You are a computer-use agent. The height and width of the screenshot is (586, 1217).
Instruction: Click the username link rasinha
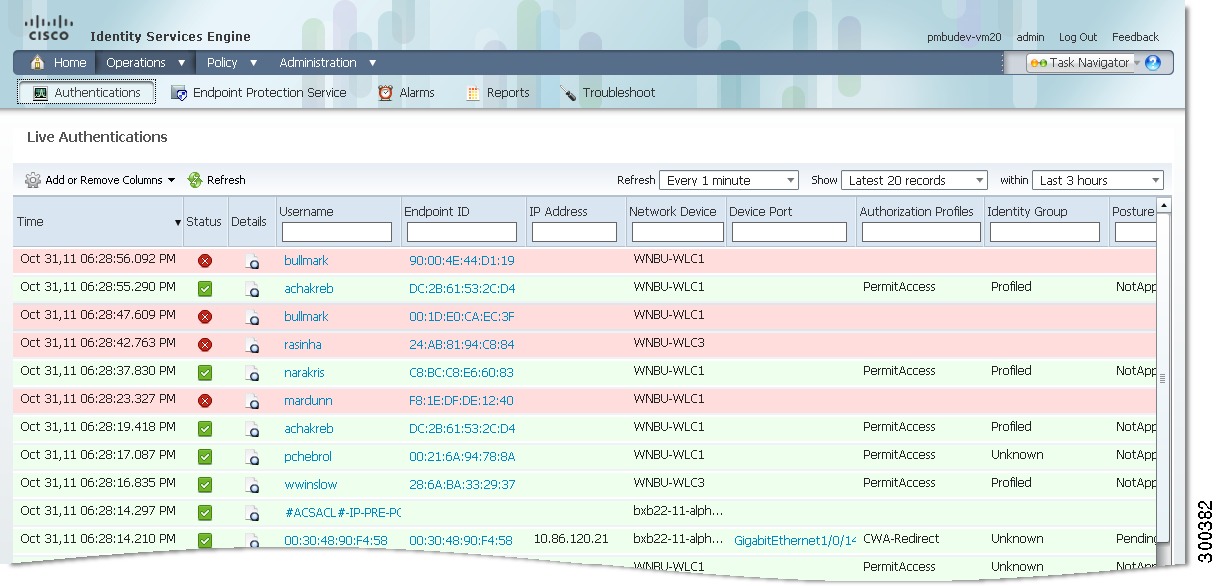[x=303, y=345]
